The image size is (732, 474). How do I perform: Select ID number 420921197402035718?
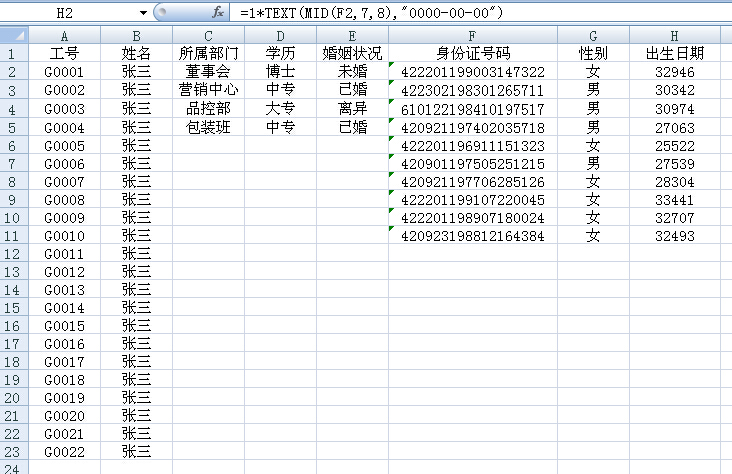pos(472,127)
